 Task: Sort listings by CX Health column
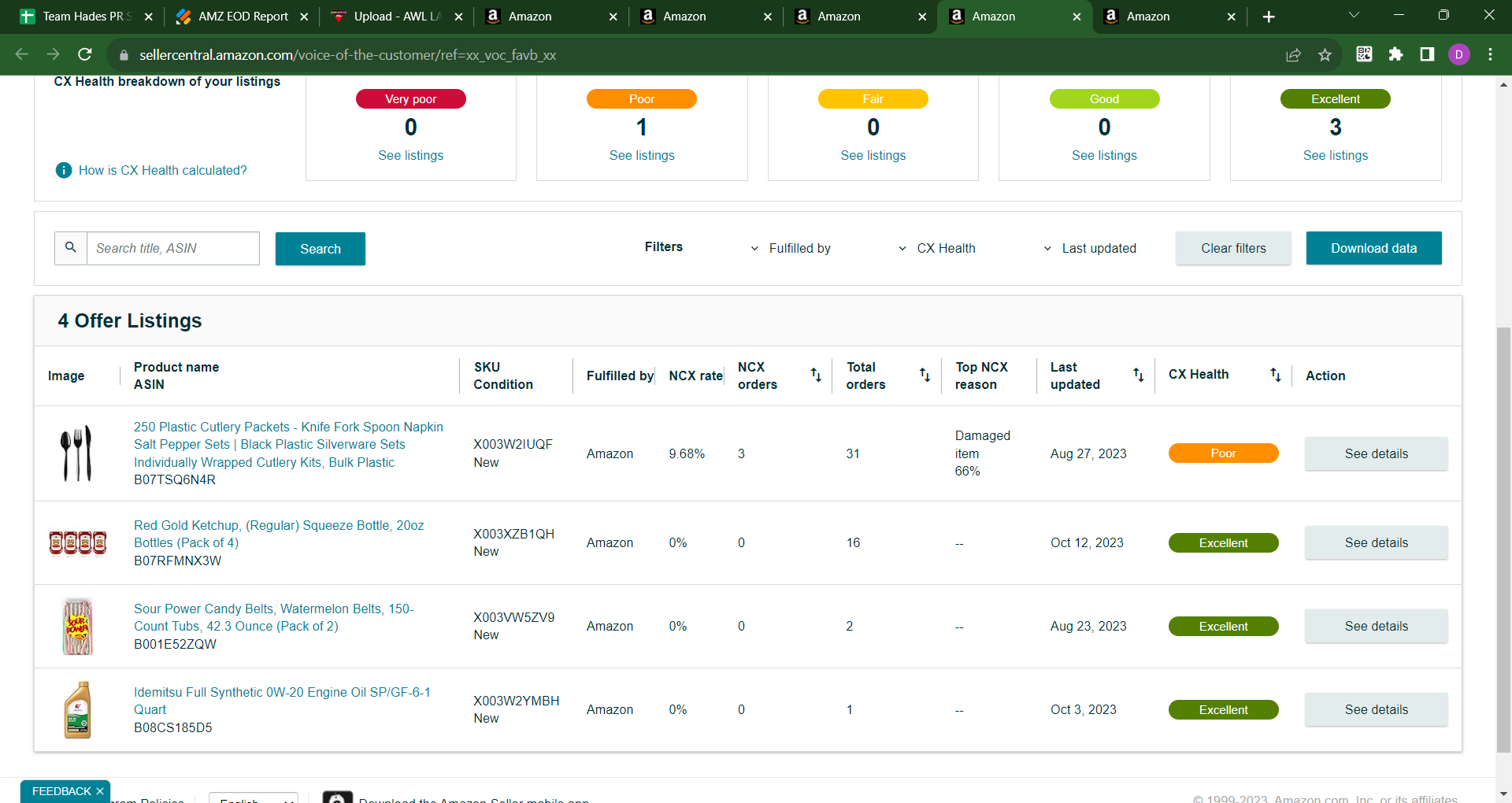point(1275,376)
